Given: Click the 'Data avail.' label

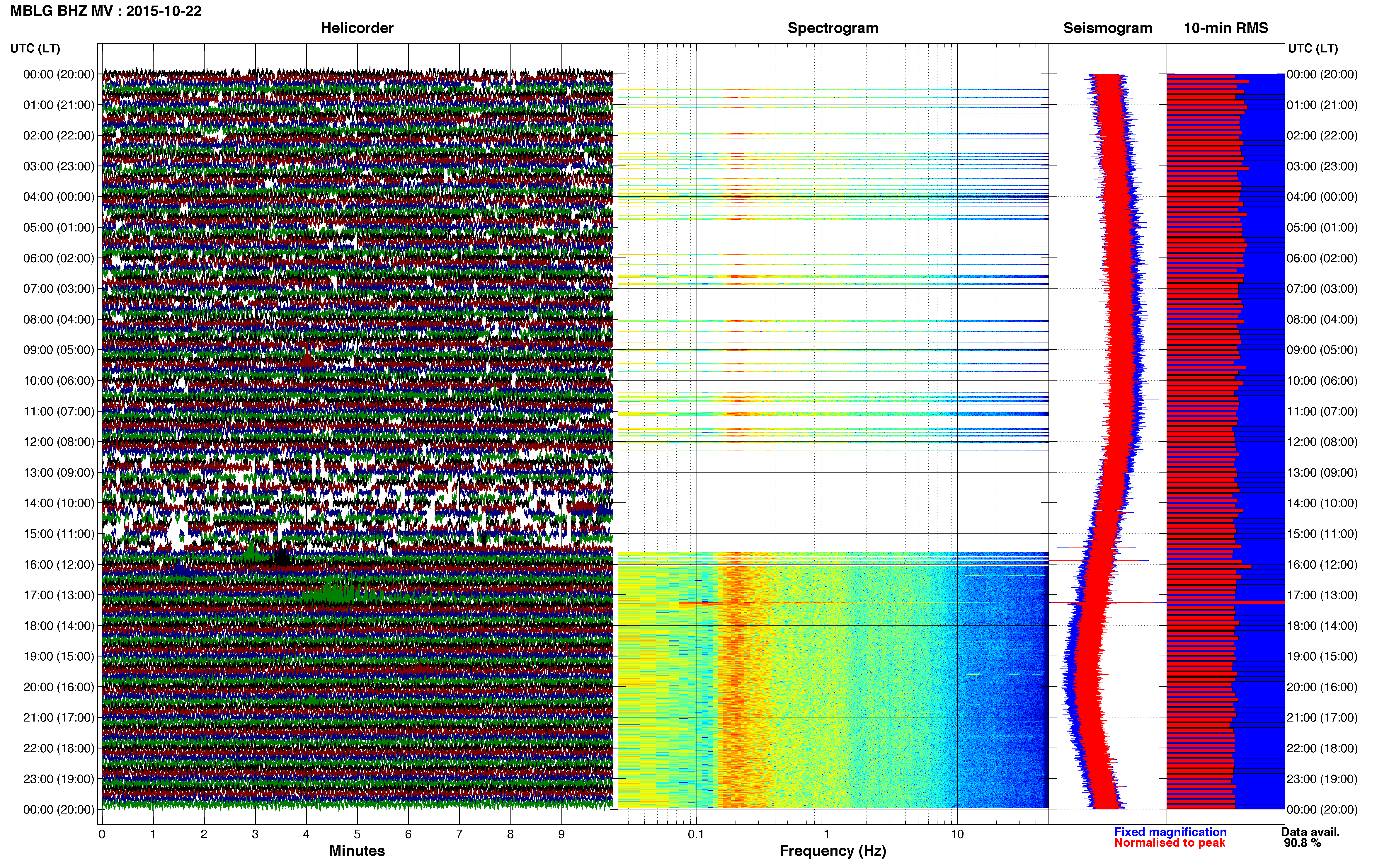Looking at the screenshot, I should [1310, 832].
